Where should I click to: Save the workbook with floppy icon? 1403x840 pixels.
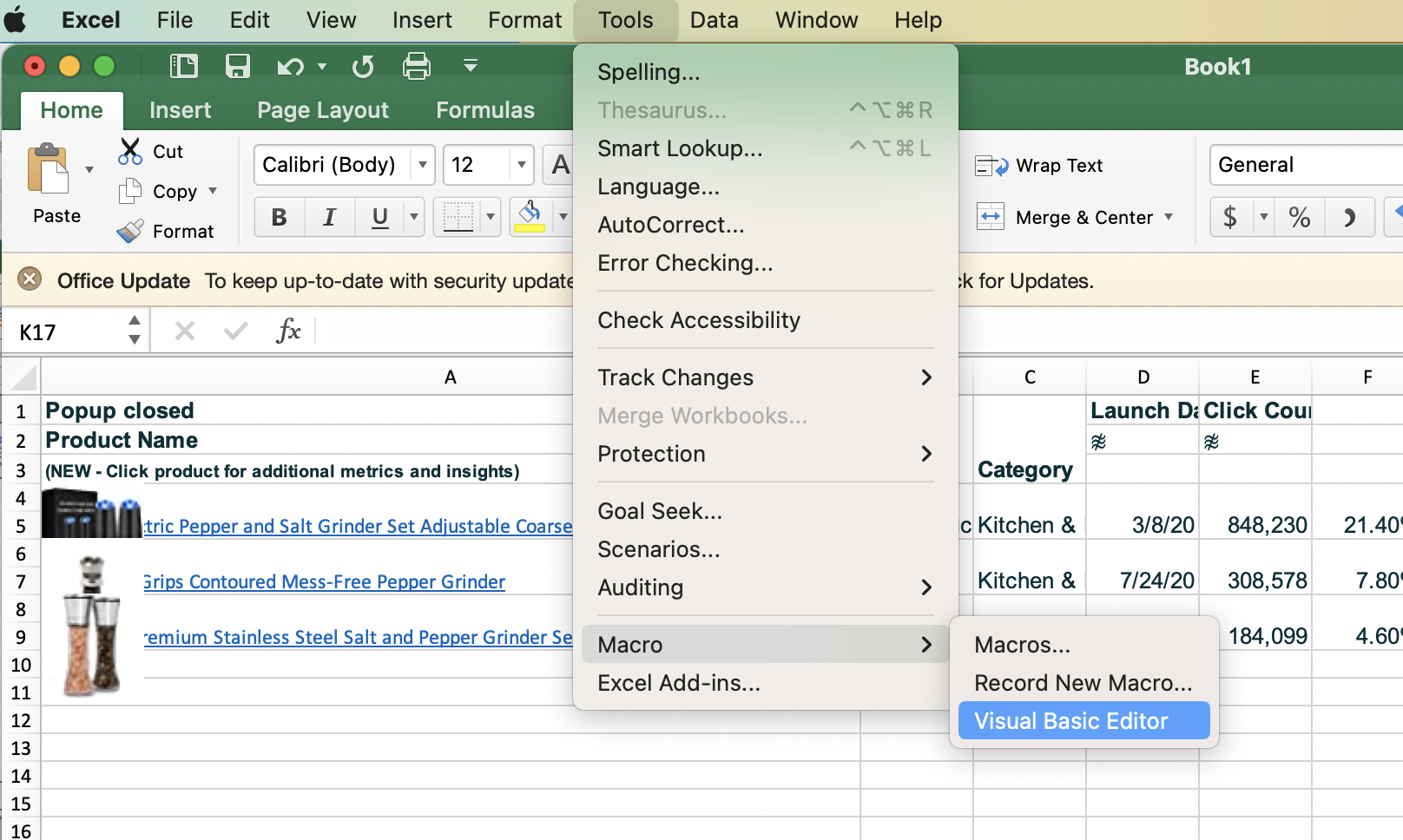238,66
